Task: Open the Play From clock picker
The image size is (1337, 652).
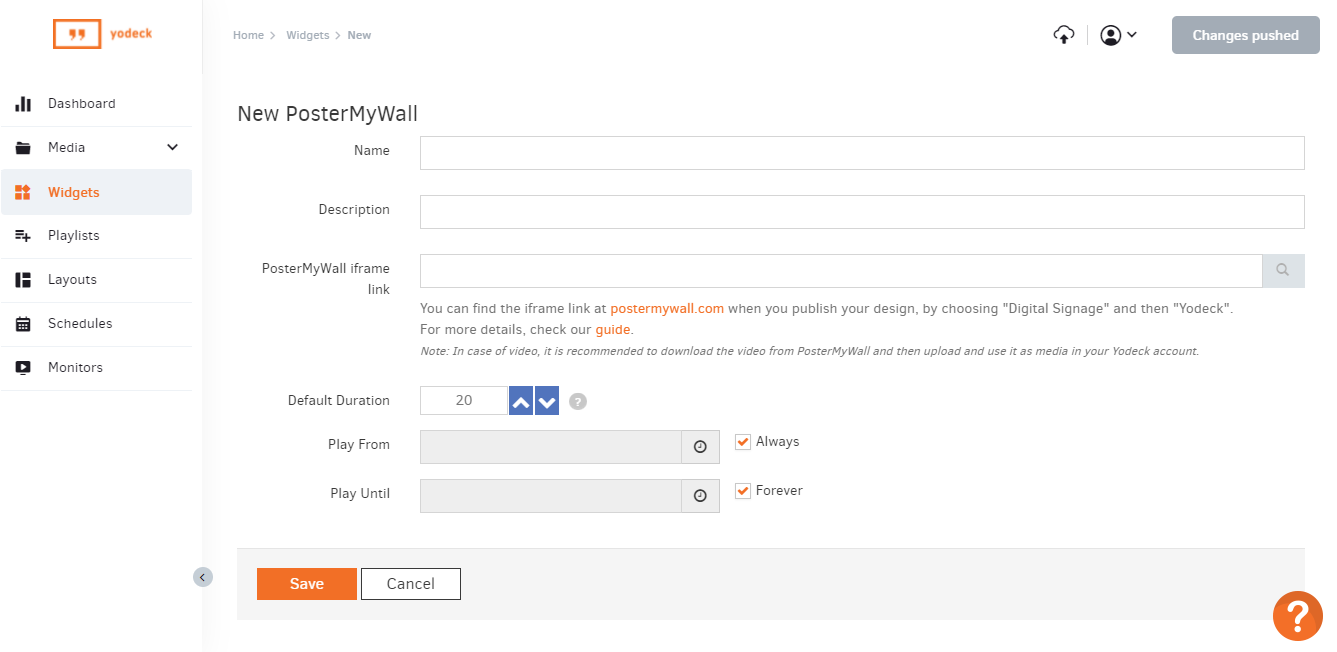Action: click(x=700, y=447)
